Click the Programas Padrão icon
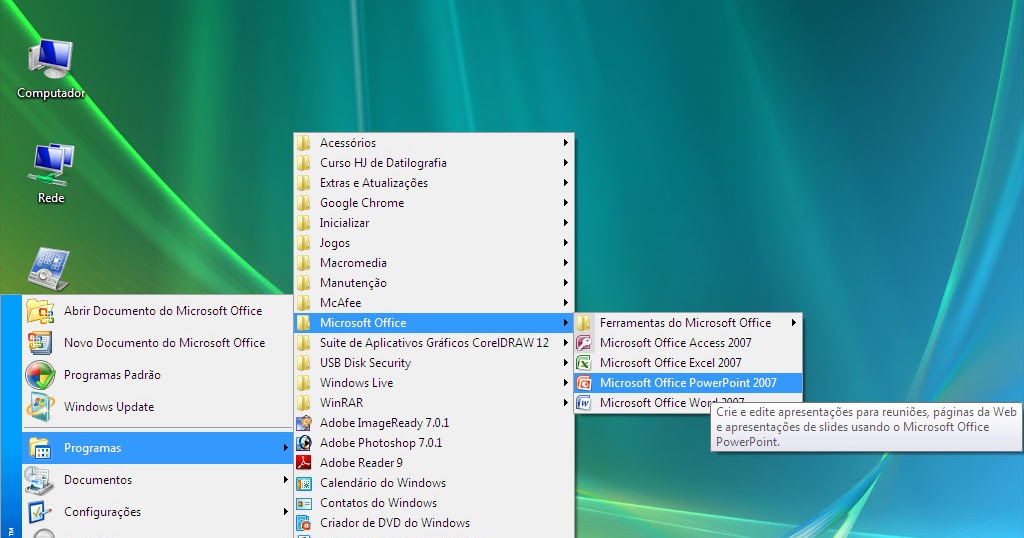This screenshot has height=538, width=1024. [x=40, y=375]
